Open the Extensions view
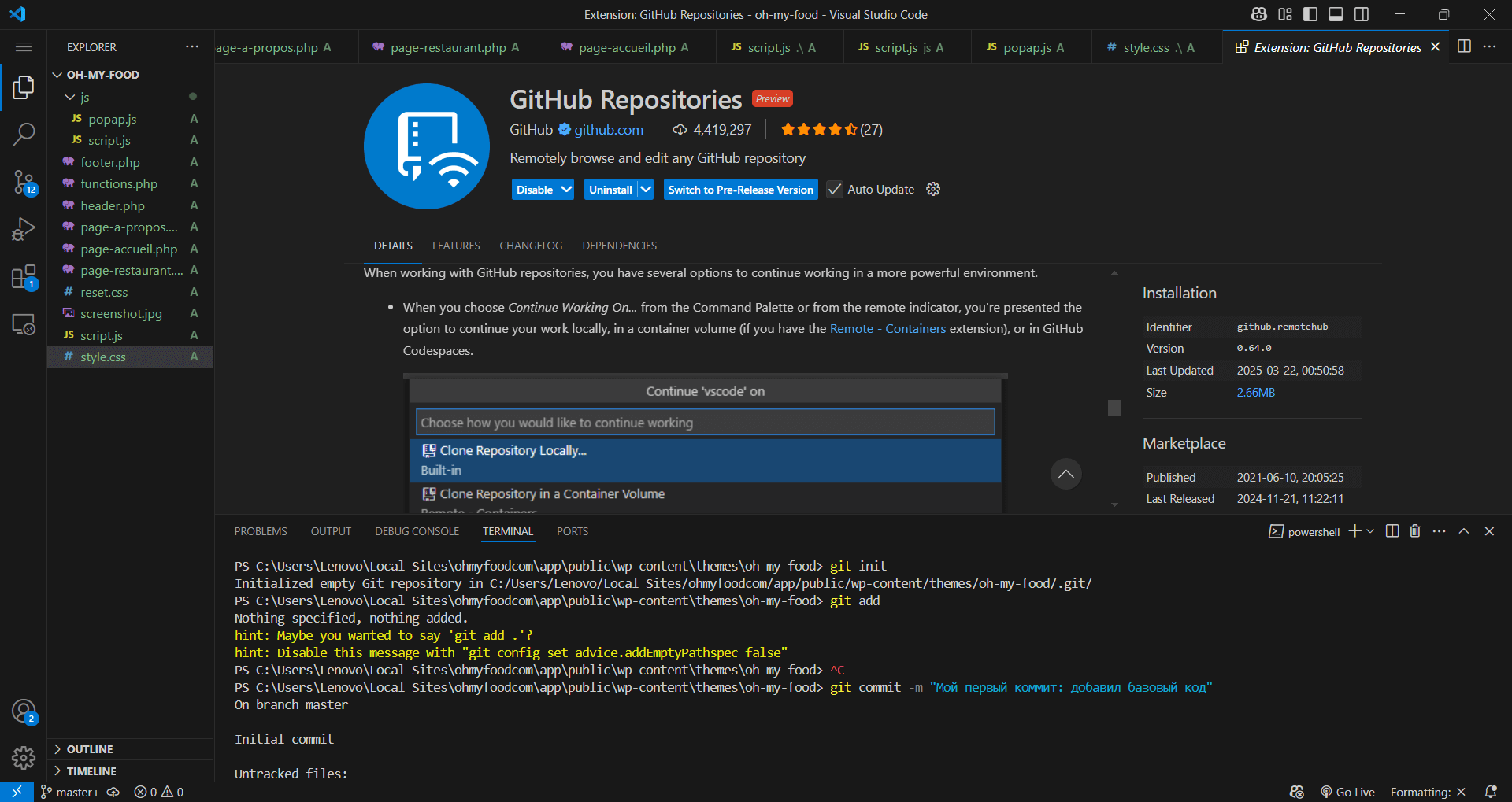This screenshot has width=1512, height=802. pos(24,277)
